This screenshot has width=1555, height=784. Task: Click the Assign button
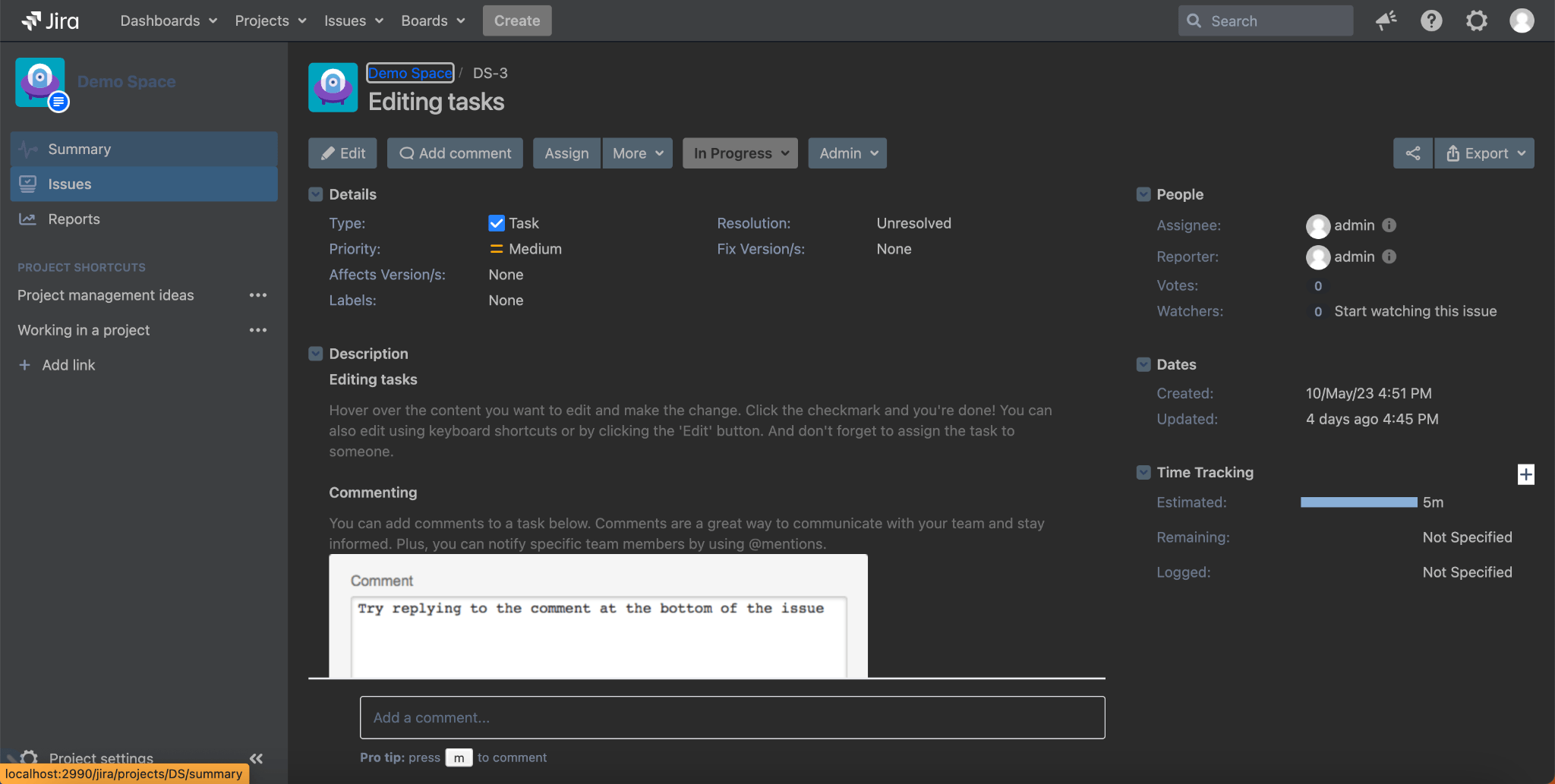coord(566,153)
